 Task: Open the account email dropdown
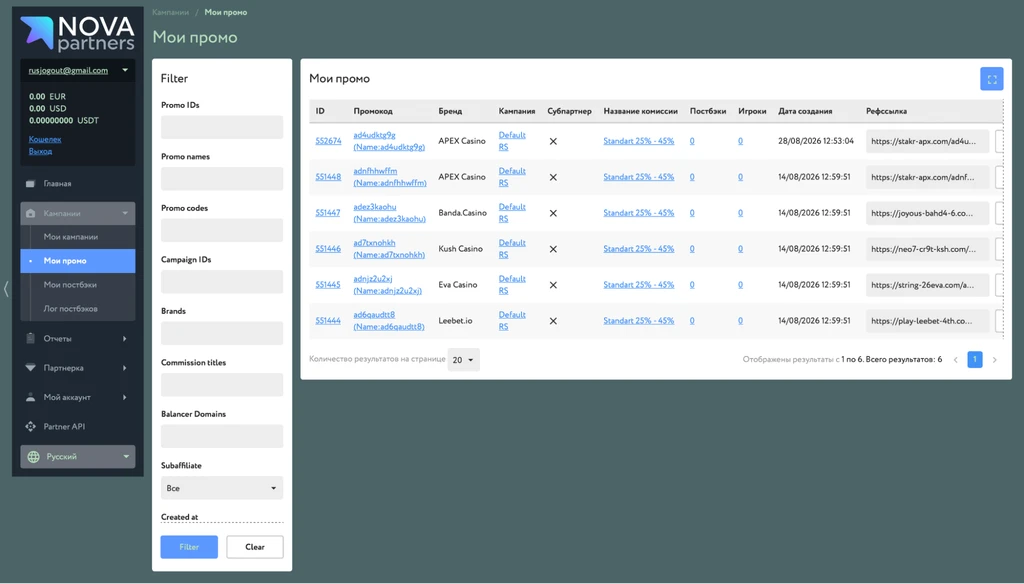[125, 70]
